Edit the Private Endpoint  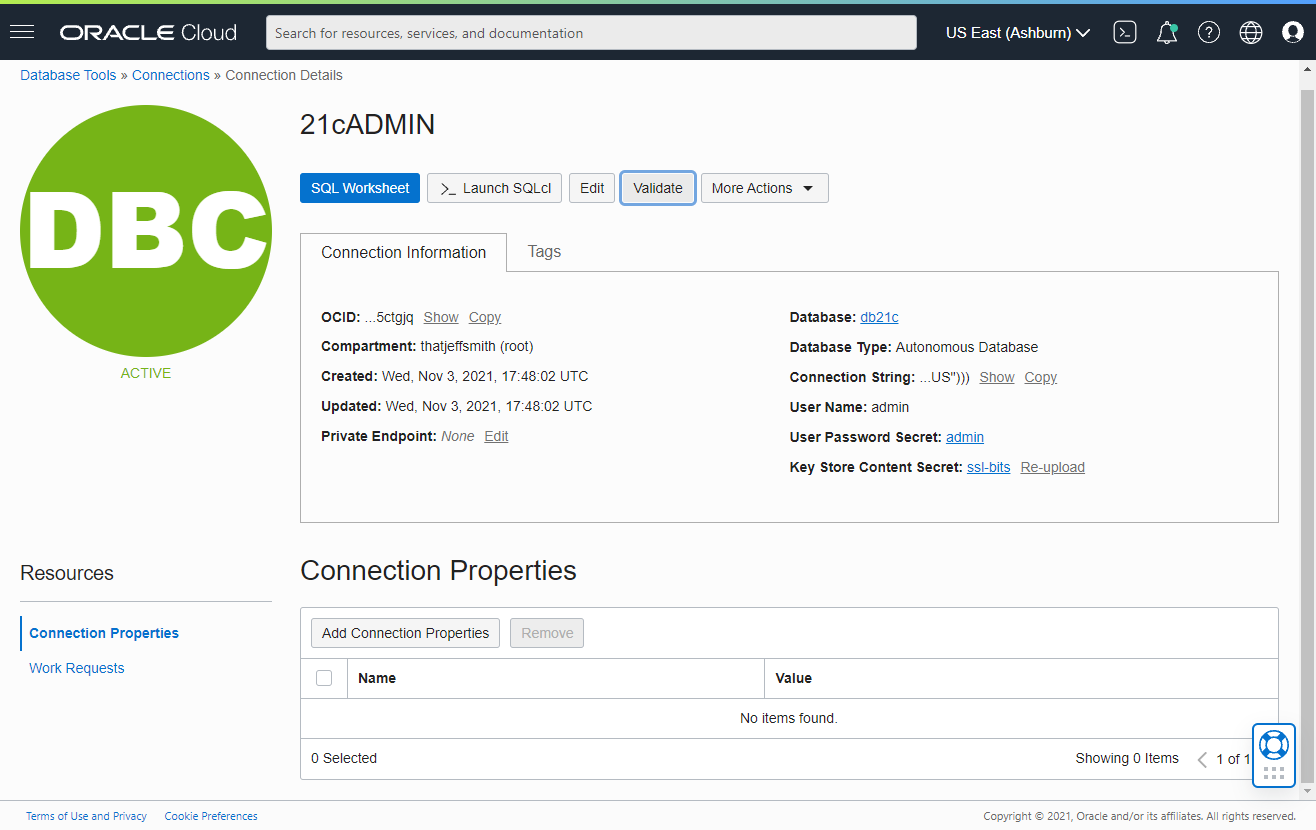click(496, 436)
